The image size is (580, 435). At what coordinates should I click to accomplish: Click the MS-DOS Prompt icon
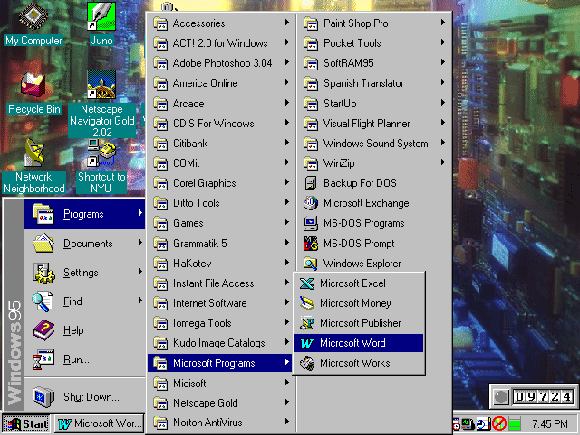coord(310,243)
